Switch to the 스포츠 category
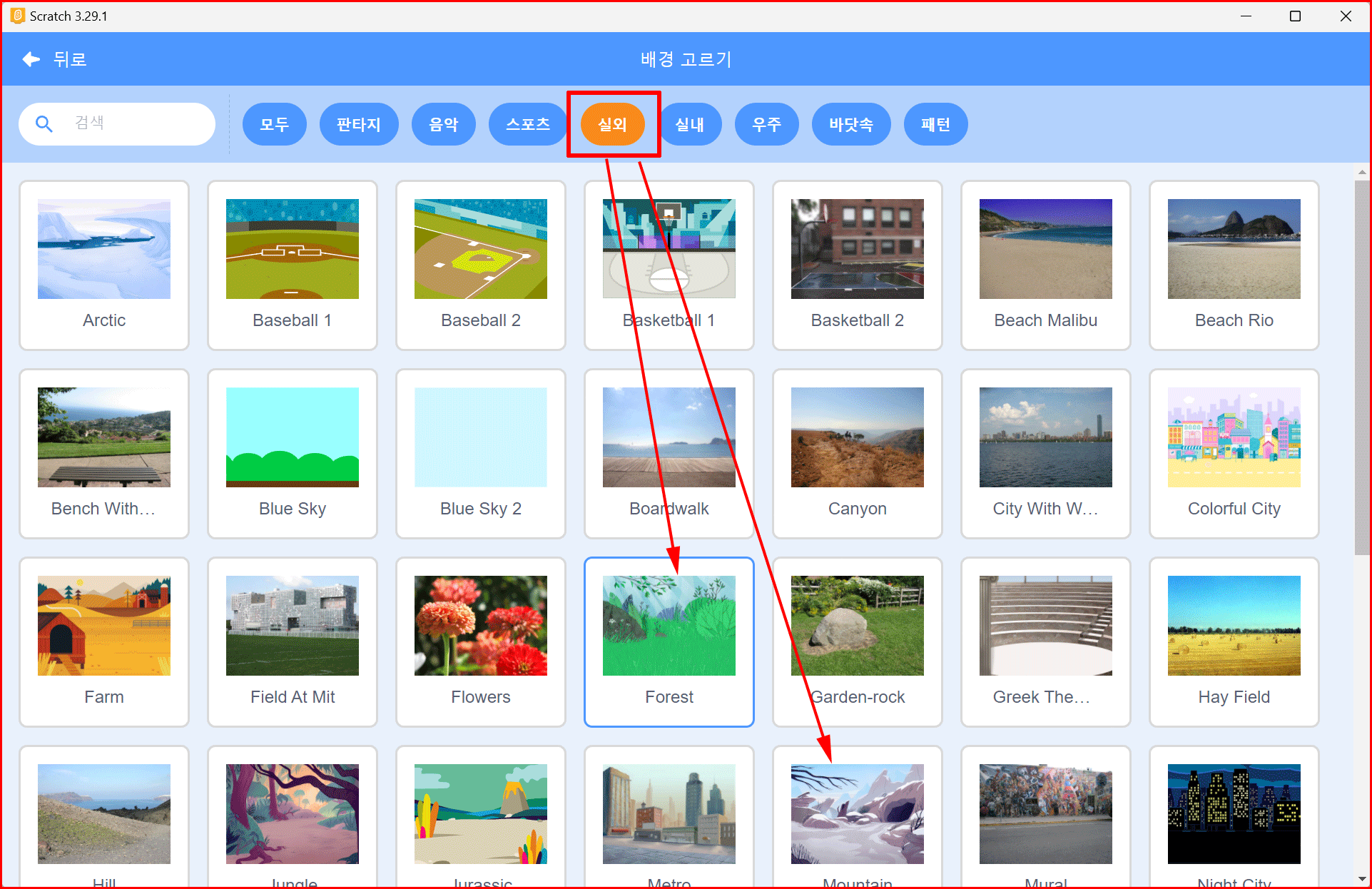1372x889 pixels. tap(527, 124)
